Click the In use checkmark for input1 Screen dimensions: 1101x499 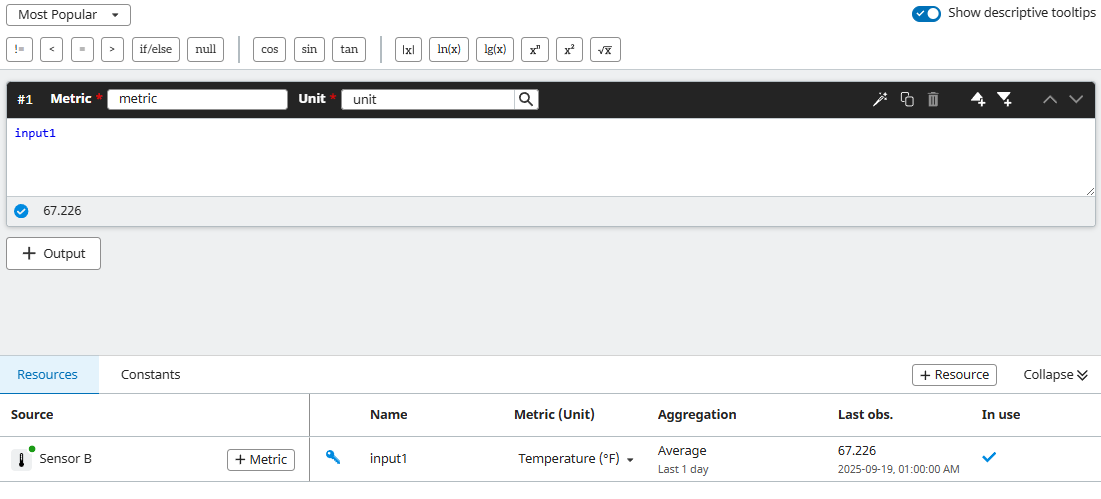coord(989,457)
